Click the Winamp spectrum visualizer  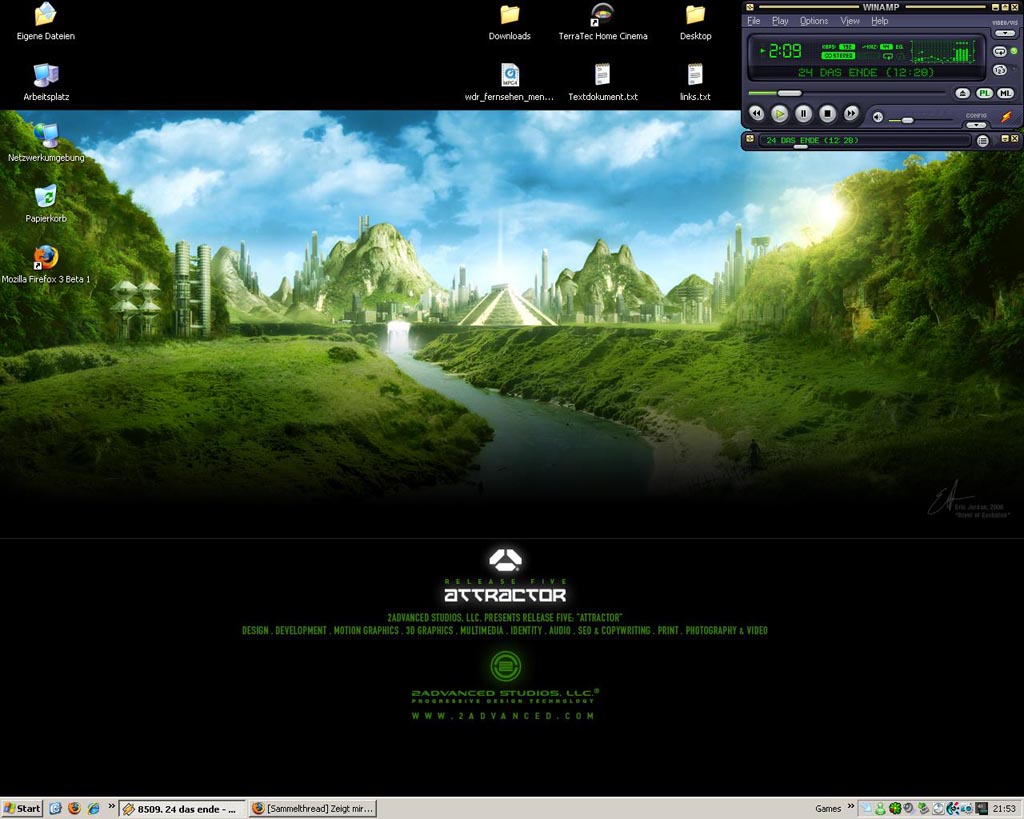943,52
